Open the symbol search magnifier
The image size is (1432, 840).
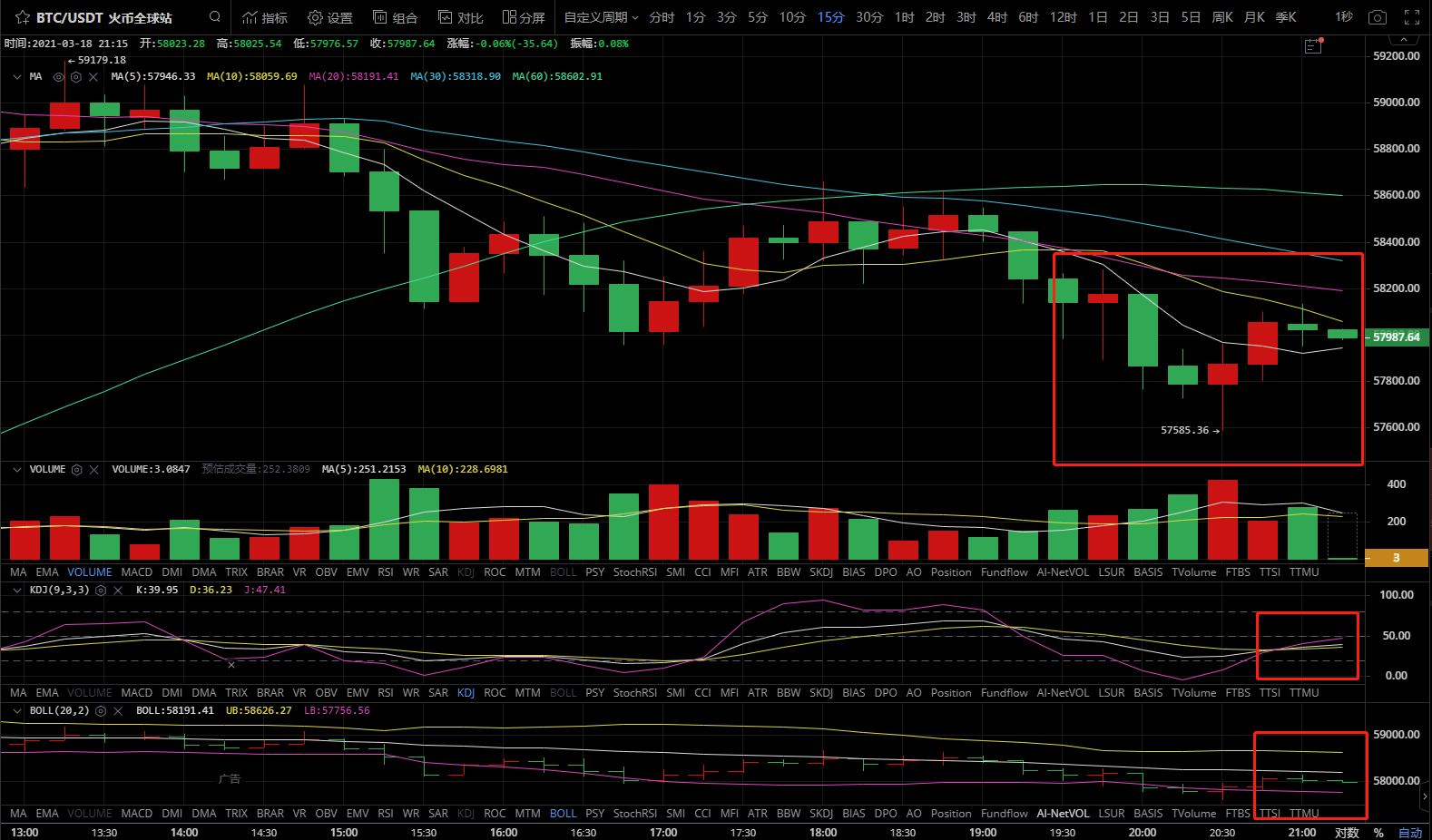click(215, 16)
